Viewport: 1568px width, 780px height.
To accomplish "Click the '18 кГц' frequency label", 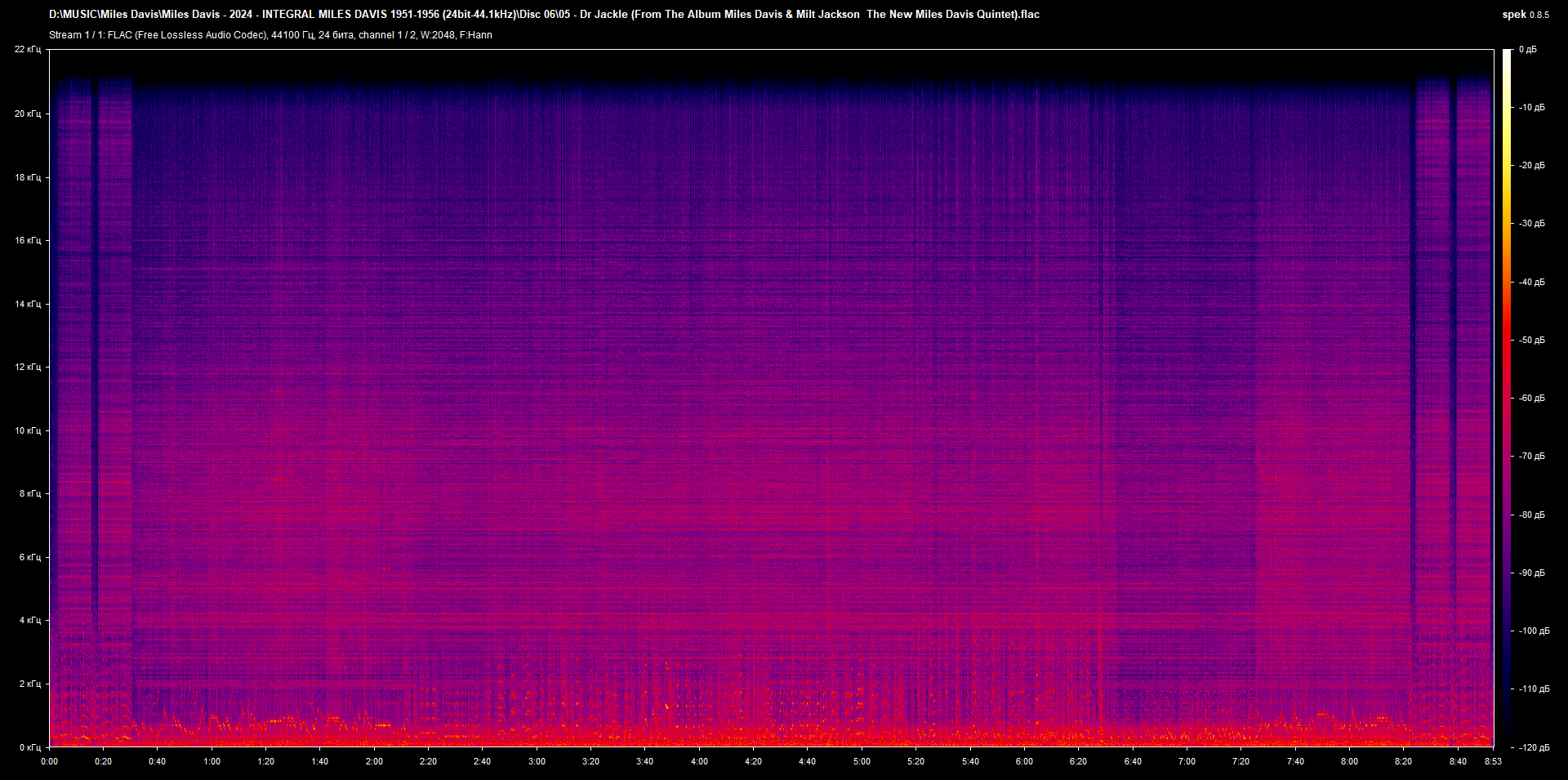I will coord(28,177).
